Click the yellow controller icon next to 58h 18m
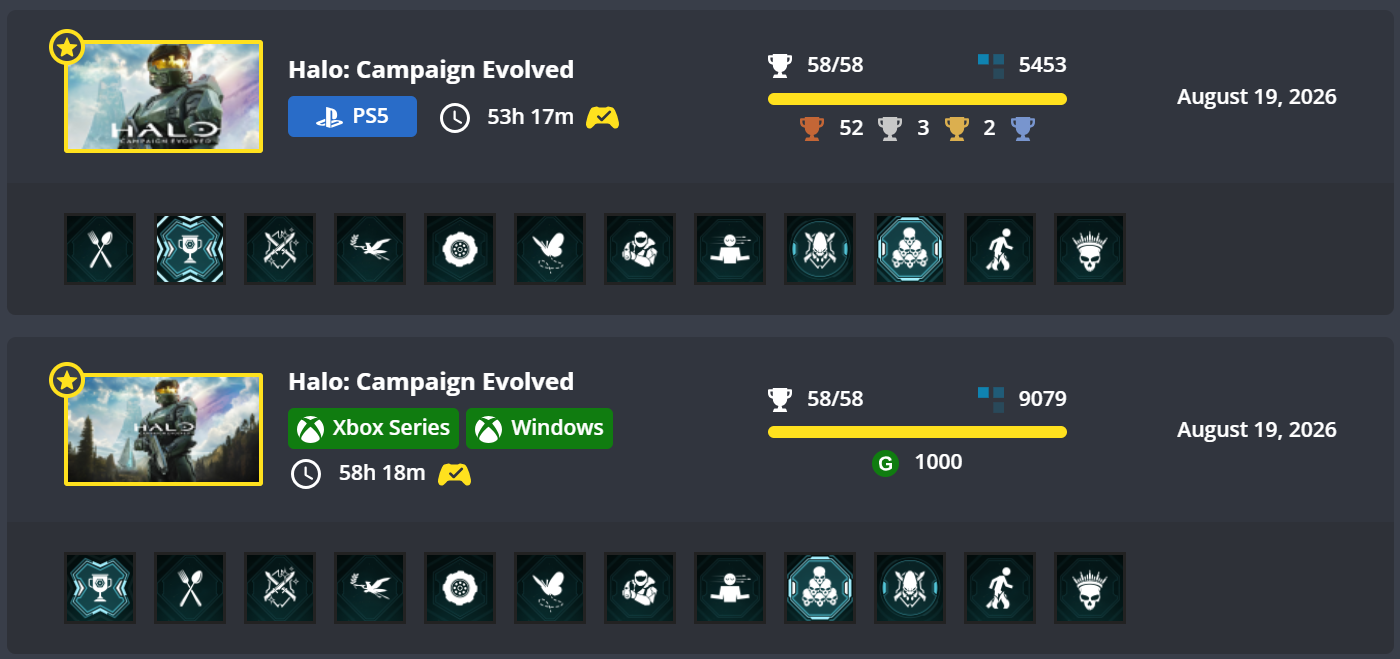 [x=454, y=474]
